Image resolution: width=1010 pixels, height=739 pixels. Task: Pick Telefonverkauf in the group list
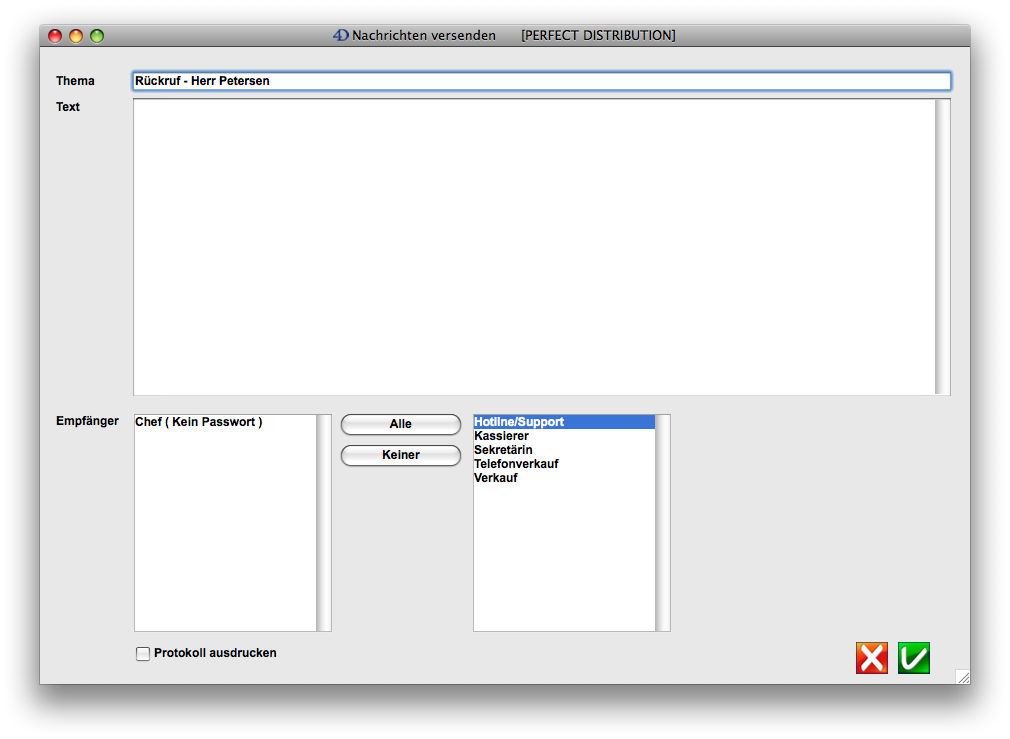pyautogui.click(x=516, y=464)
